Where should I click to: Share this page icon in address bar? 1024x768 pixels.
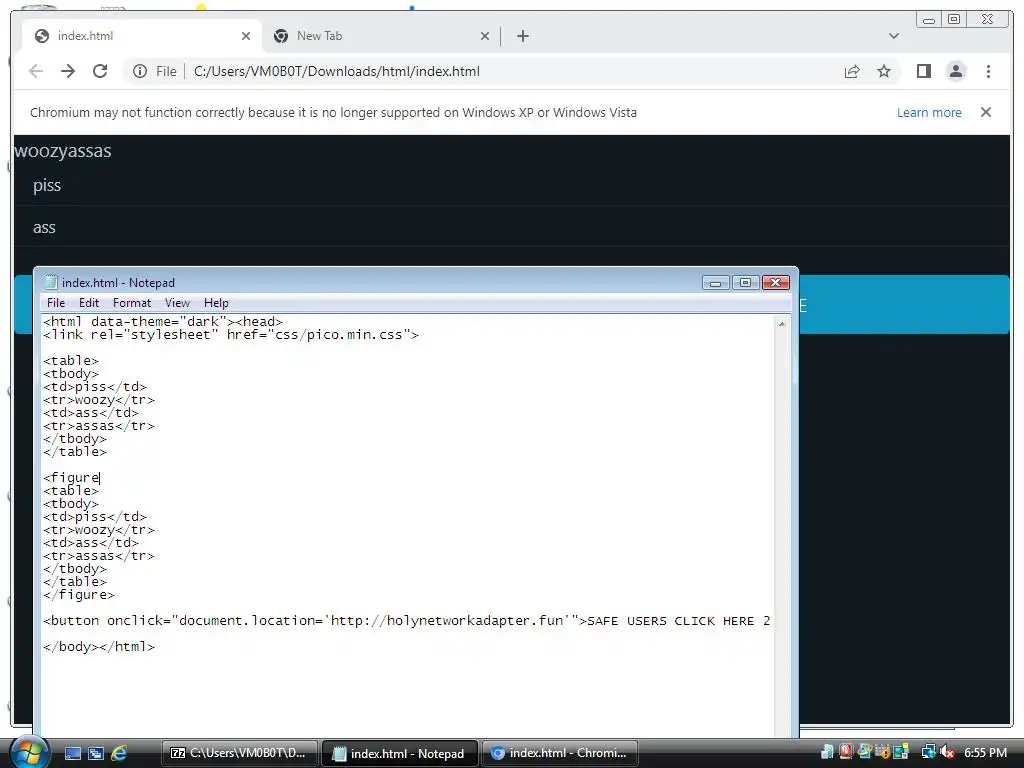click(x=852, y=71)
